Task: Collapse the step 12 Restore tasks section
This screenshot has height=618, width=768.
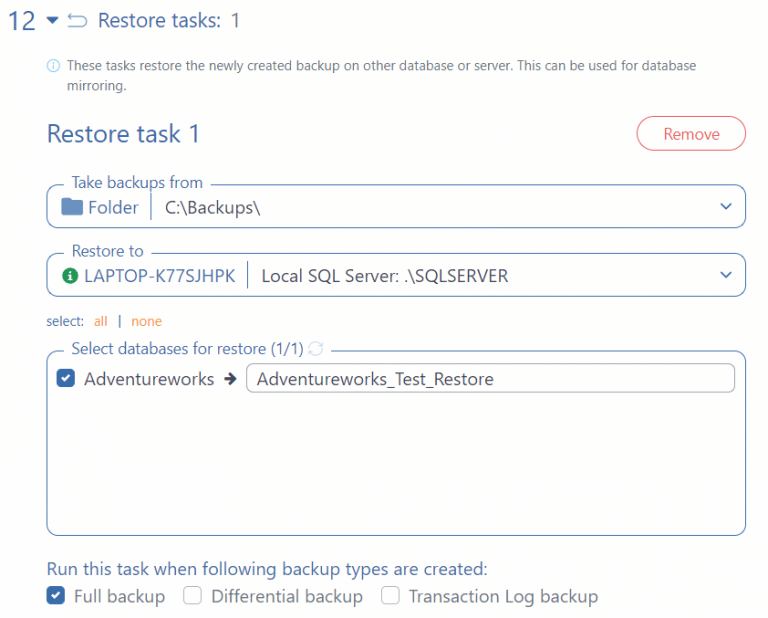Action: [x=52, y=21]
